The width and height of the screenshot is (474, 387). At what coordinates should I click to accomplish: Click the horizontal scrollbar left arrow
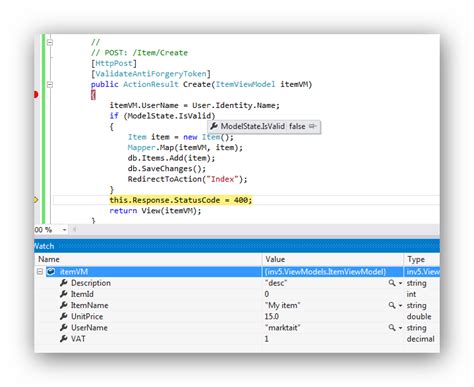click(74, 229)
